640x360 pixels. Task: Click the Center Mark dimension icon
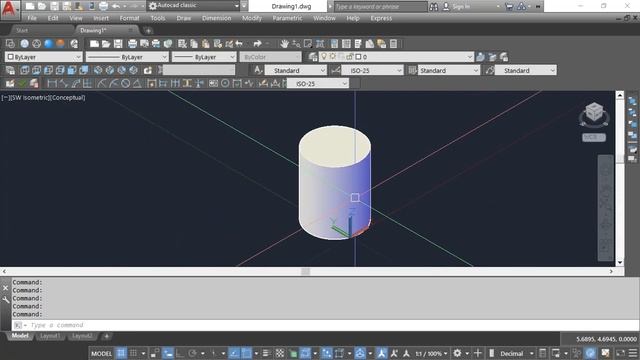[225, 84]
